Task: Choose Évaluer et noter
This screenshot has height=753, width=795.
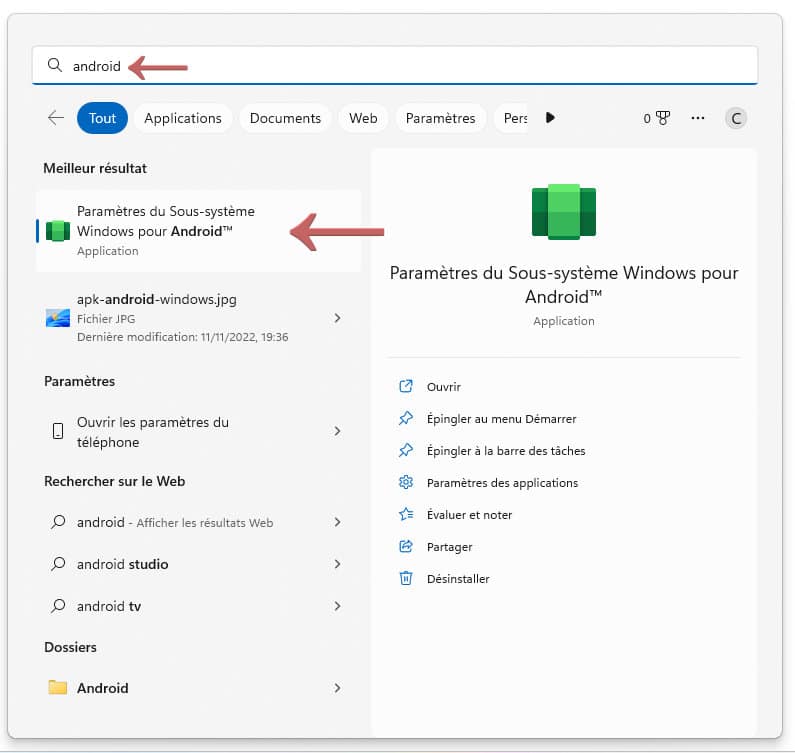Action: coord(469,515)
